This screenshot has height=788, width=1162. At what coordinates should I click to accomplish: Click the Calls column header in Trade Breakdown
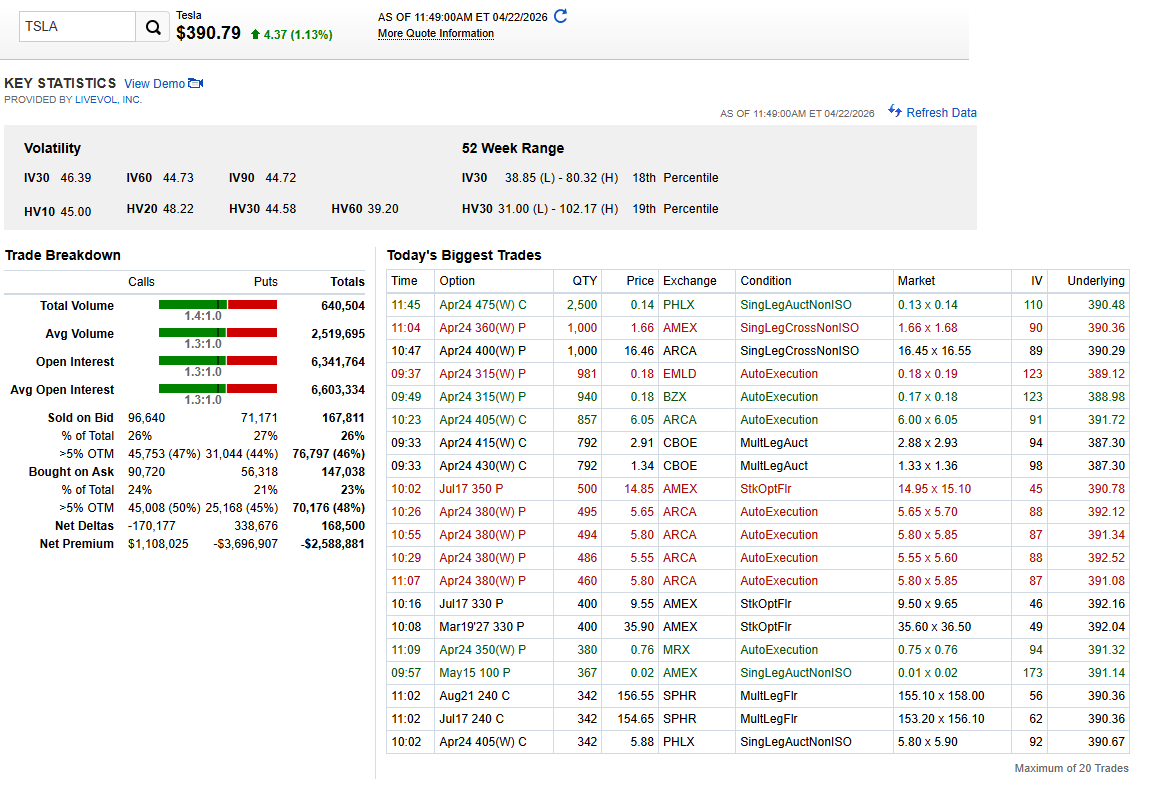coord(141,282)
